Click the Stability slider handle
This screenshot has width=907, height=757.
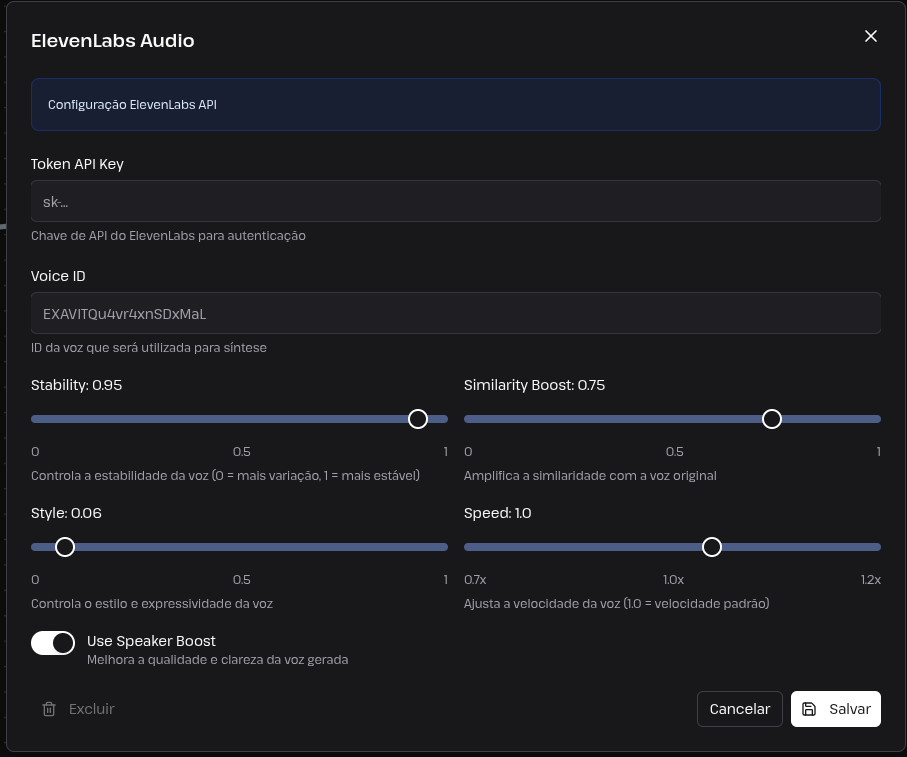point(418,419)
